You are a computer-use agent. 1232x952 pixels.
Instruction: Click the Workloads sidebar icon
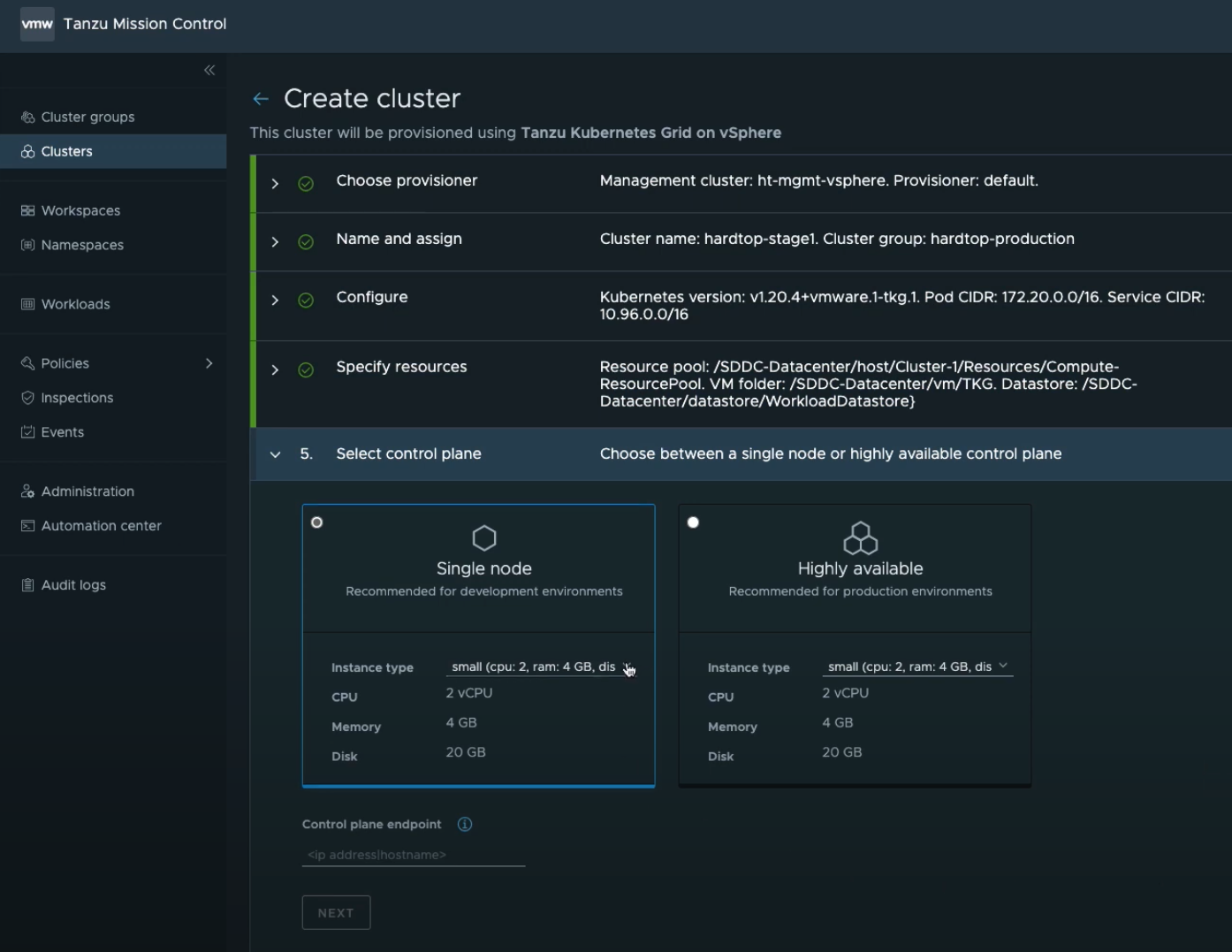(27, 304)
